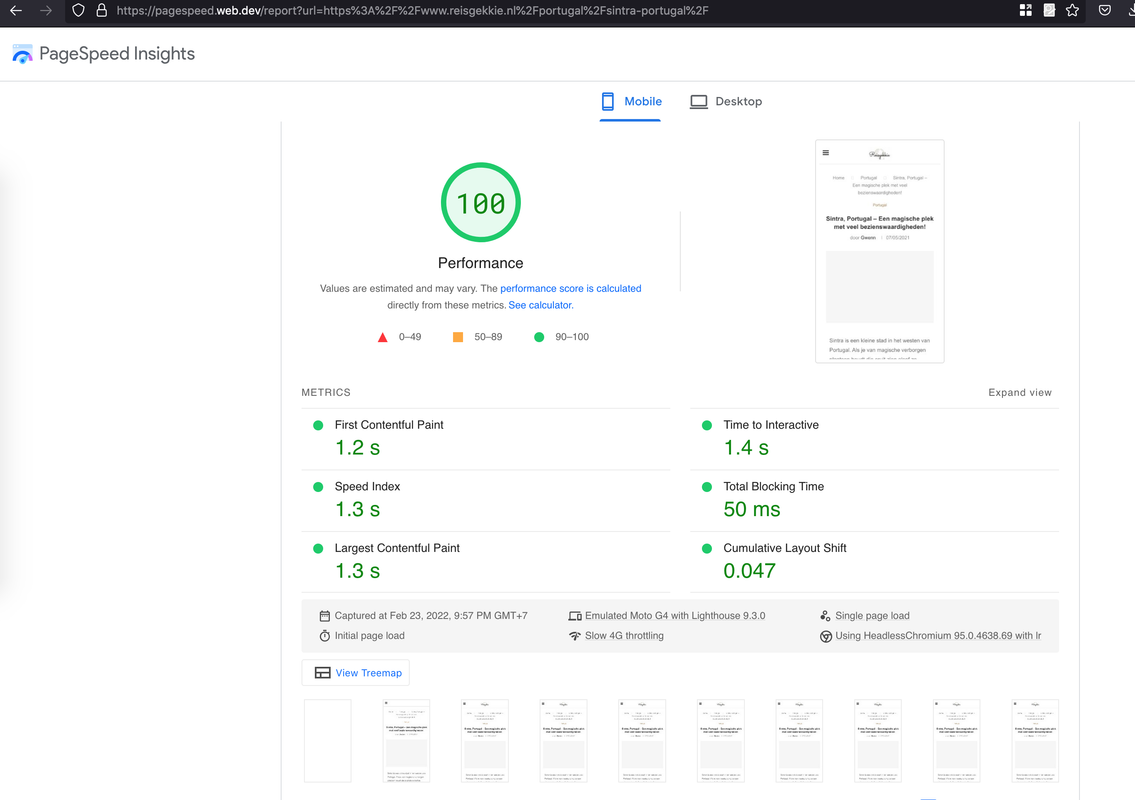The width and height of the screenshot is (1135, 800).
Task: Click the browser back arrow
Action: (x=16, y=11)
